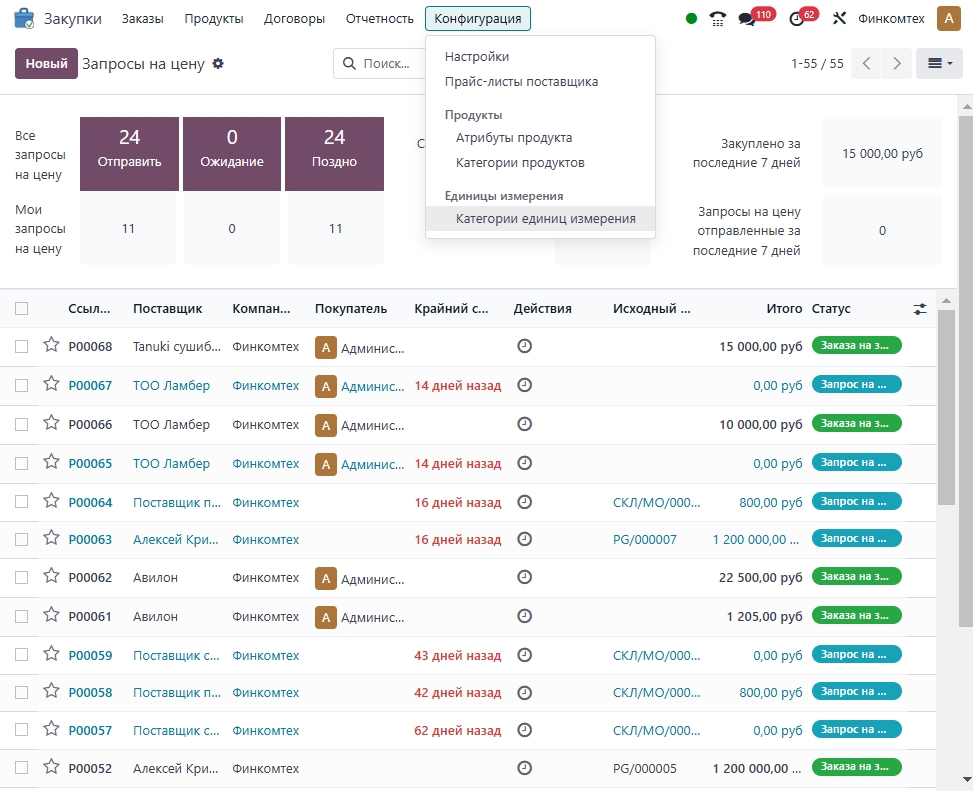Tick the select-all checkbox in table header
This screenshot has width=973, height=791.
coord(22,309)
